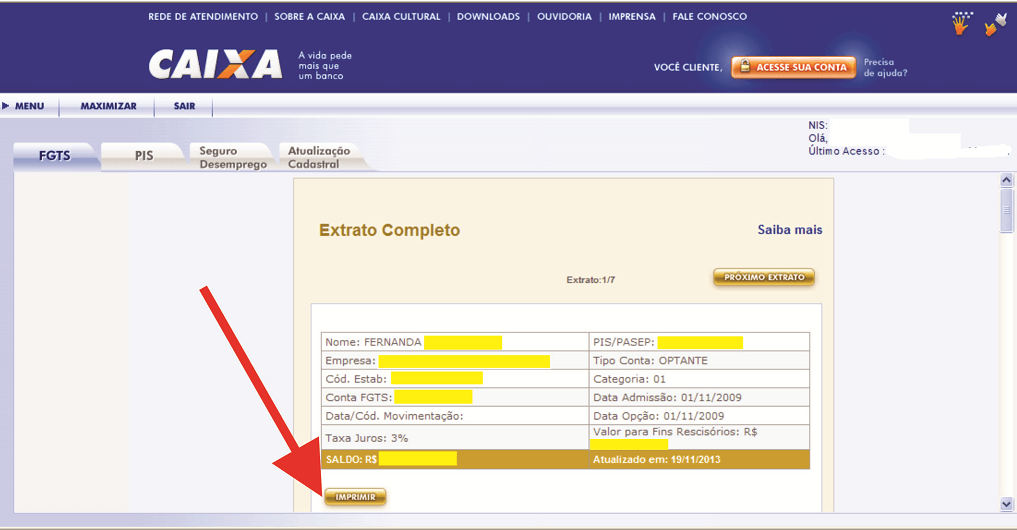Click the Tipo Conta: OPTANTE cell

(699, 361)
